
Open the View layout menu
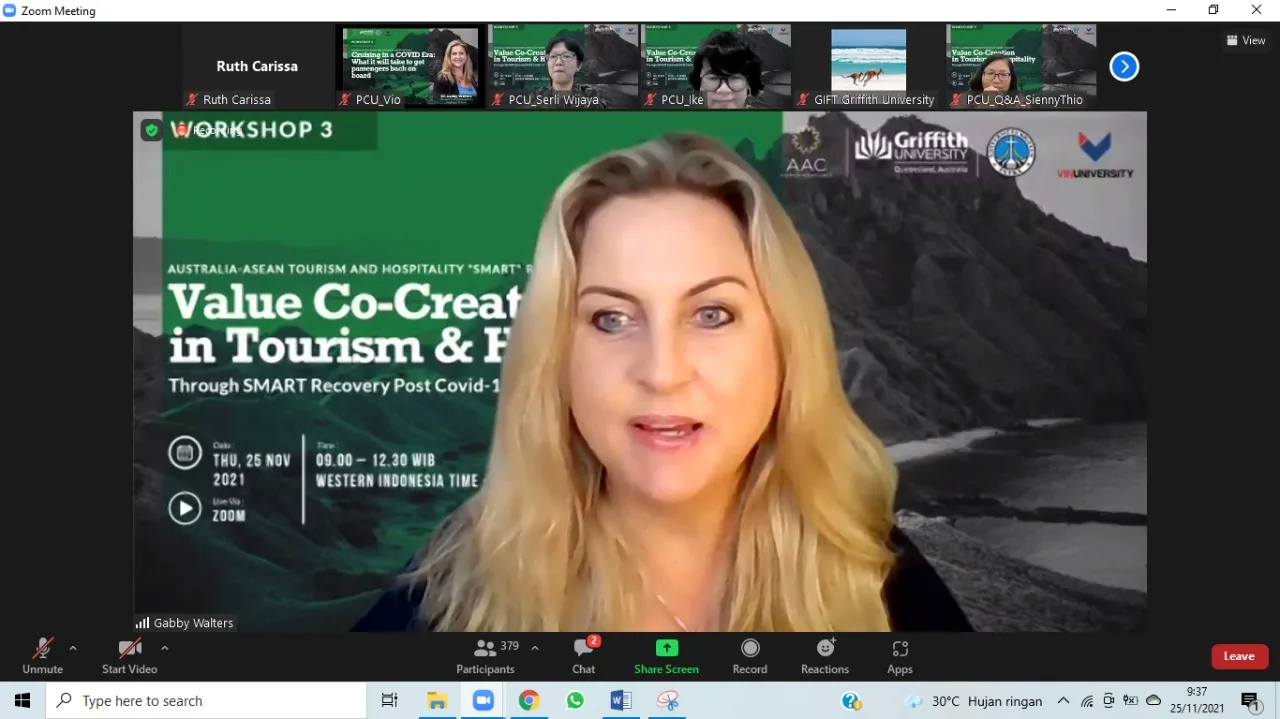point(1246,40)
